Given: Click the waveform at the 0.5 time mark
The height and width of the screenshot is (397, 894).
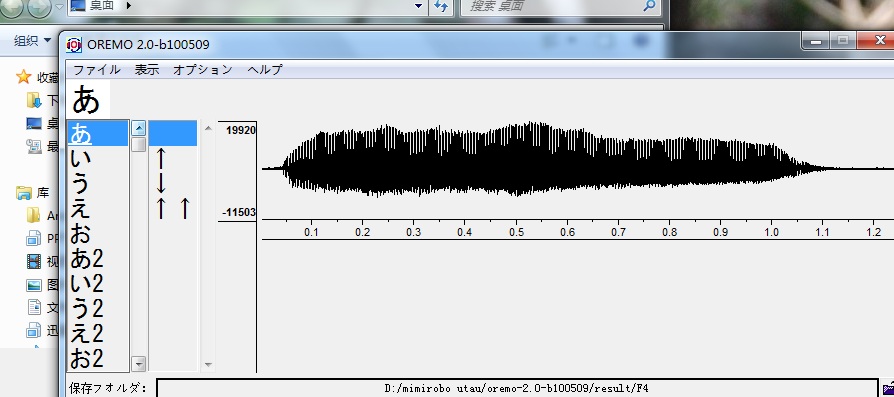Looking at the screenshot, I should click(517, 169).
